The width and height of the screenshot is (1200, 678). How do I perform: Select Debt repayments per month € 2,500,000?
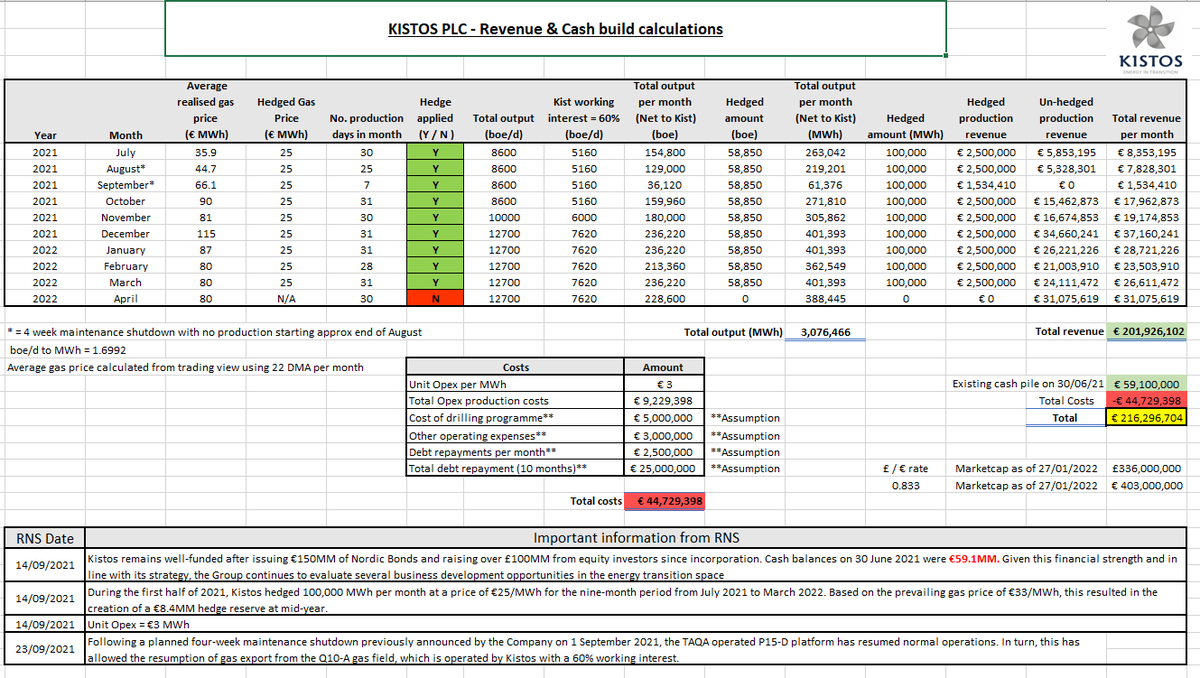point(664,452)
